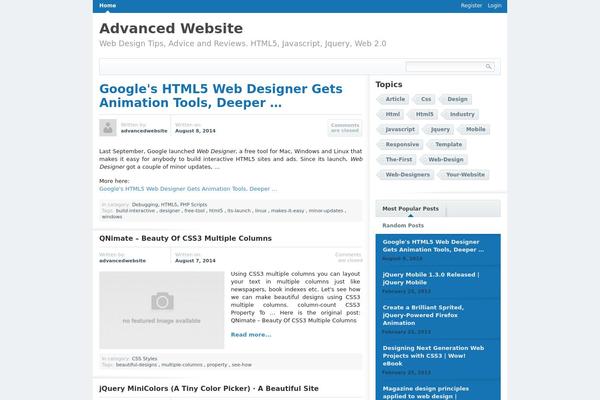Open sidebar post jQuery Mobile 1.3.0 Released
The image size is (600, 400).
click(x=431, y=278)
